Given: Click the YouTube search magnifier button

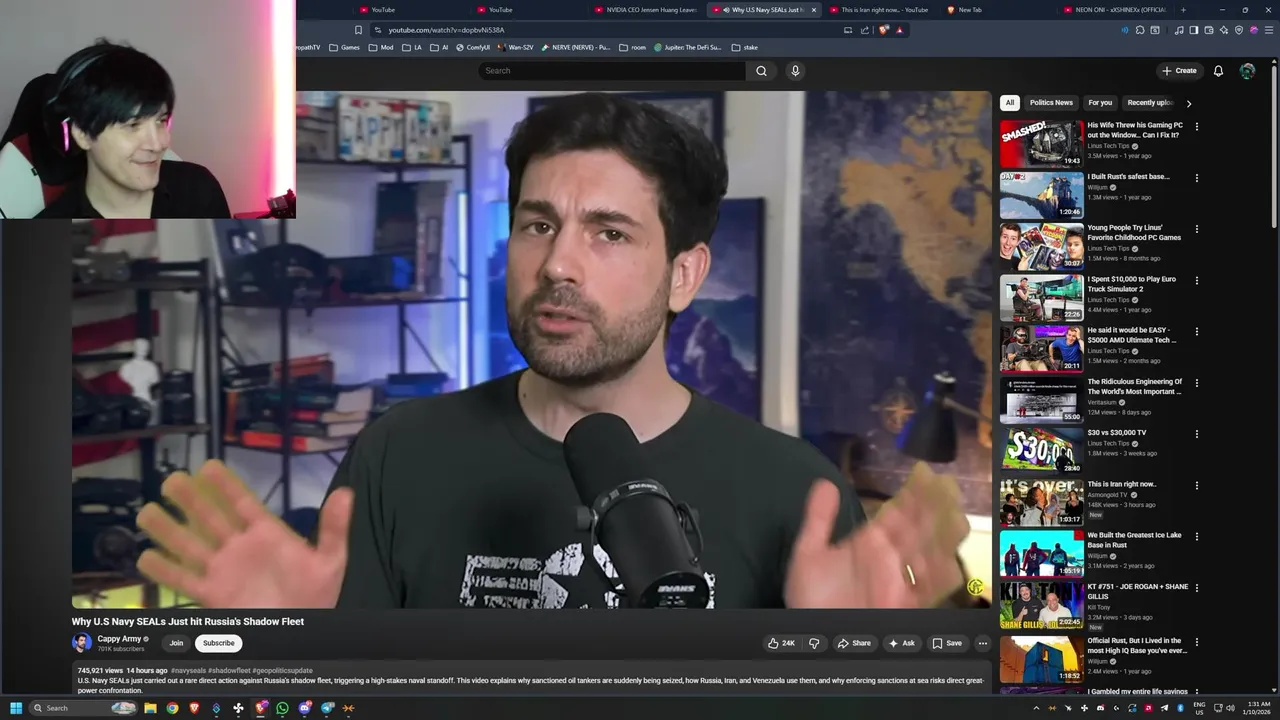Looking at the screenshot, I should coord(761,71).
